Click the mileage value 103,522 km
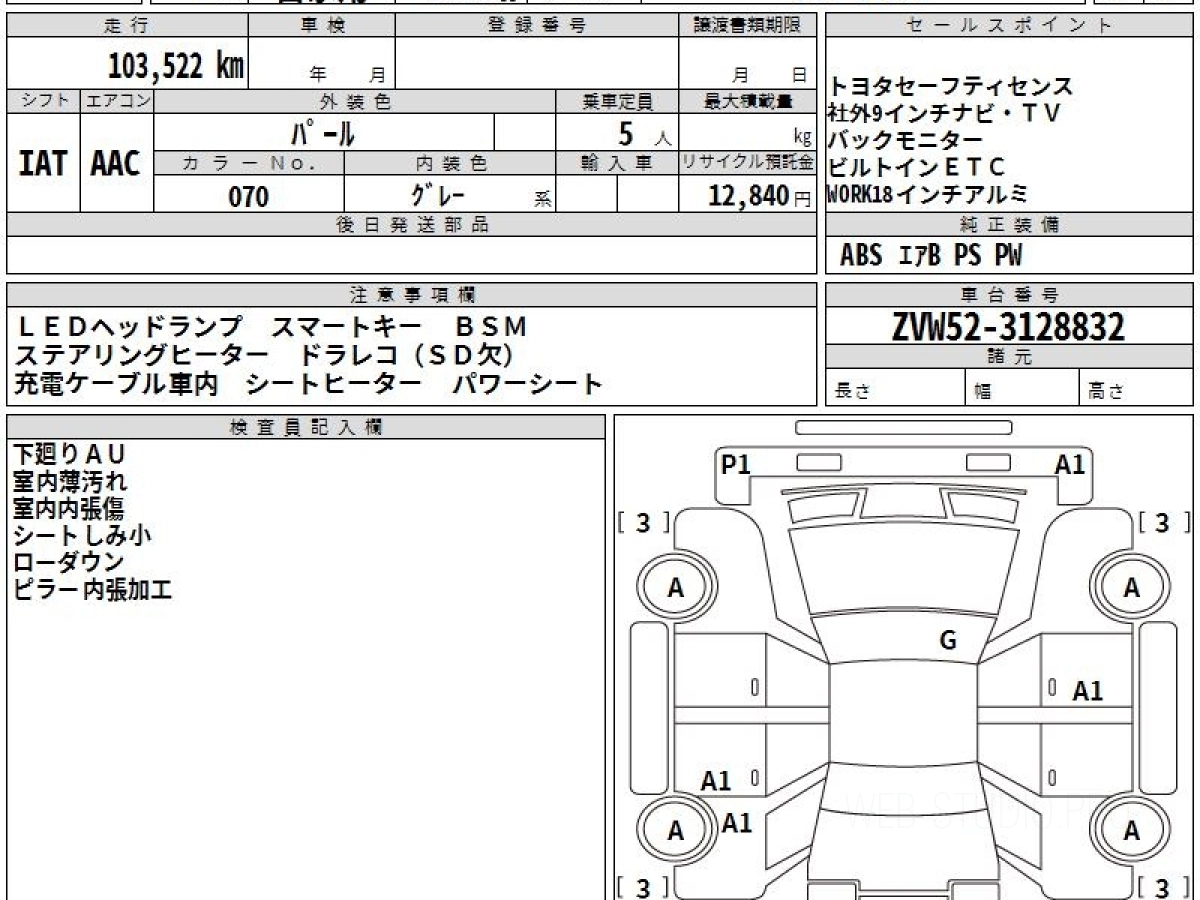 pyautogui.click(x=176, y=66)
